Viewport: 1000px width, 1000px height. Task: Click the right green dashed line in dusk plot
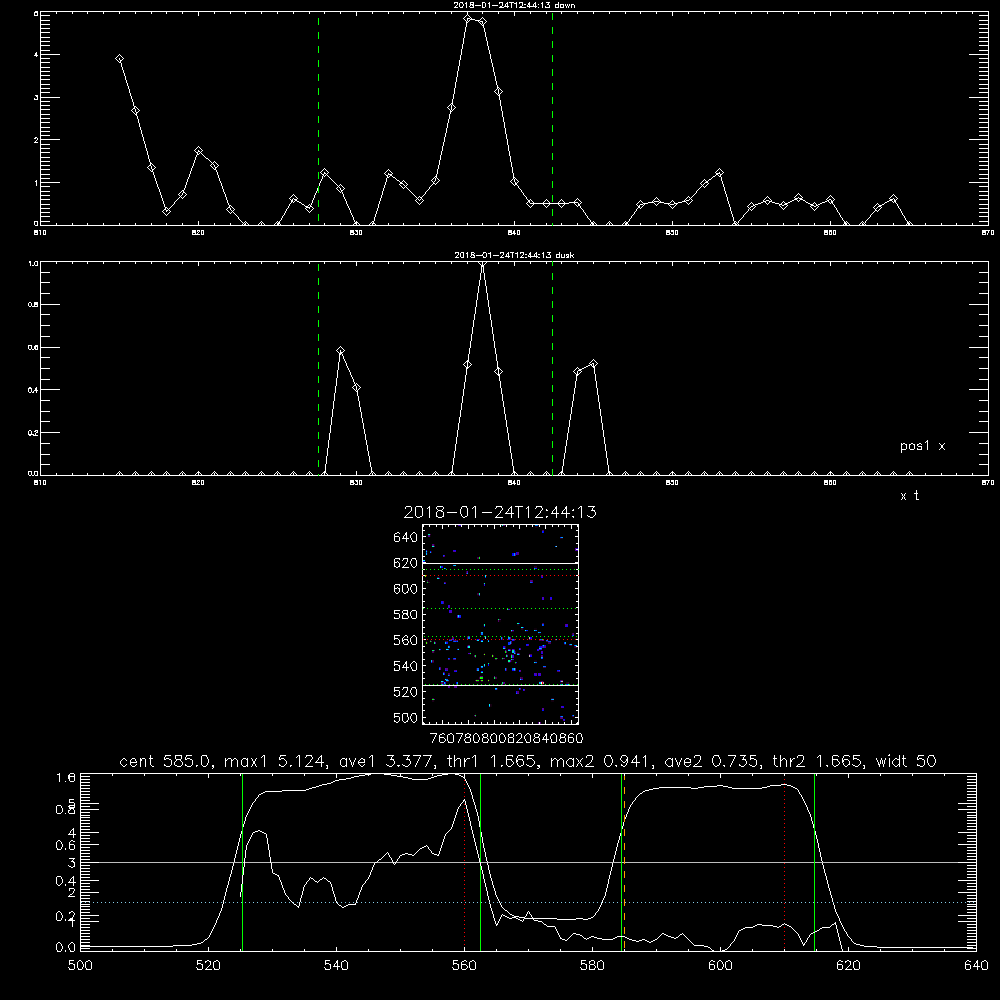tap(552, 368)
